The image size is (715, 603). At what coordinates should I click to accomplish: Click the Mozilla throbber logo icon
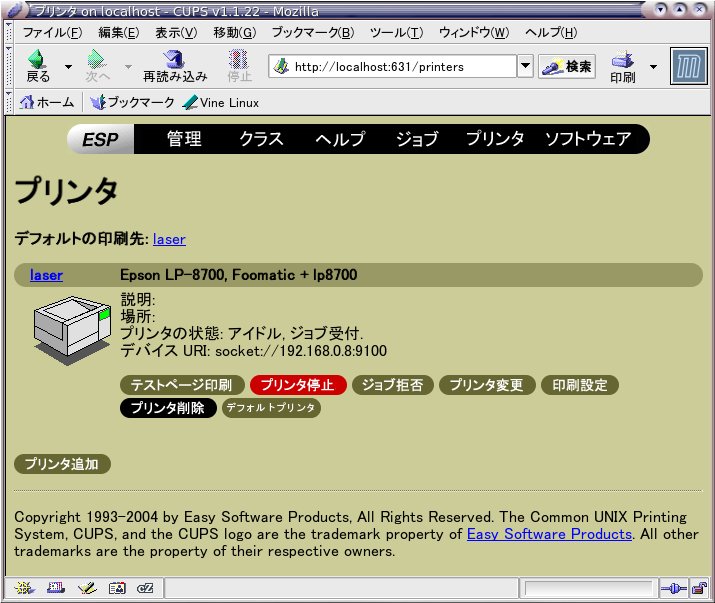pyautogui.click(x=688, y=67)
